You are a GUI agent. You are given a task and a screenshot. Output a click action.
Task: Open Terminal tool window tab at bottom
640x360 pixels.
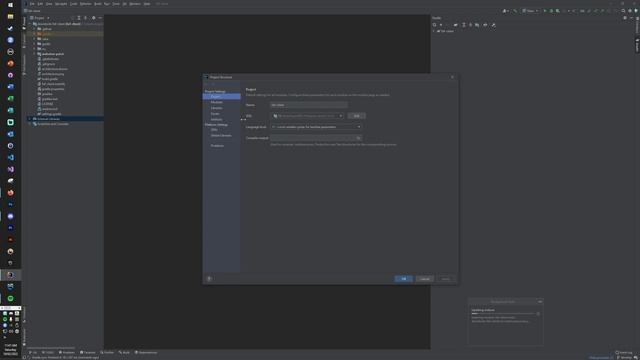88,352
